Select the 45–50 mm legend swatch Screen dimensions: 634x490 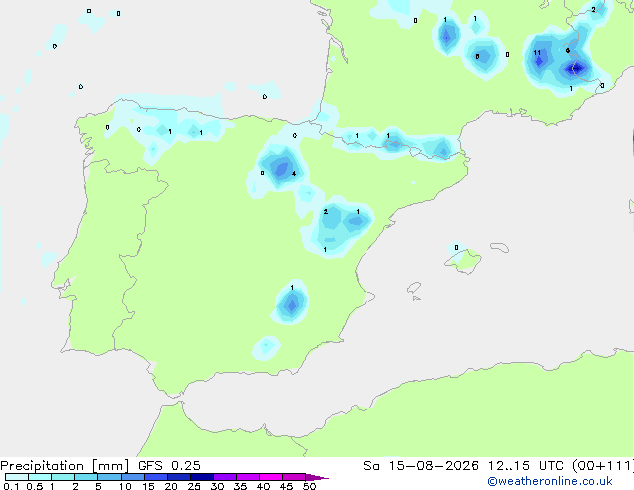point(294,477)
